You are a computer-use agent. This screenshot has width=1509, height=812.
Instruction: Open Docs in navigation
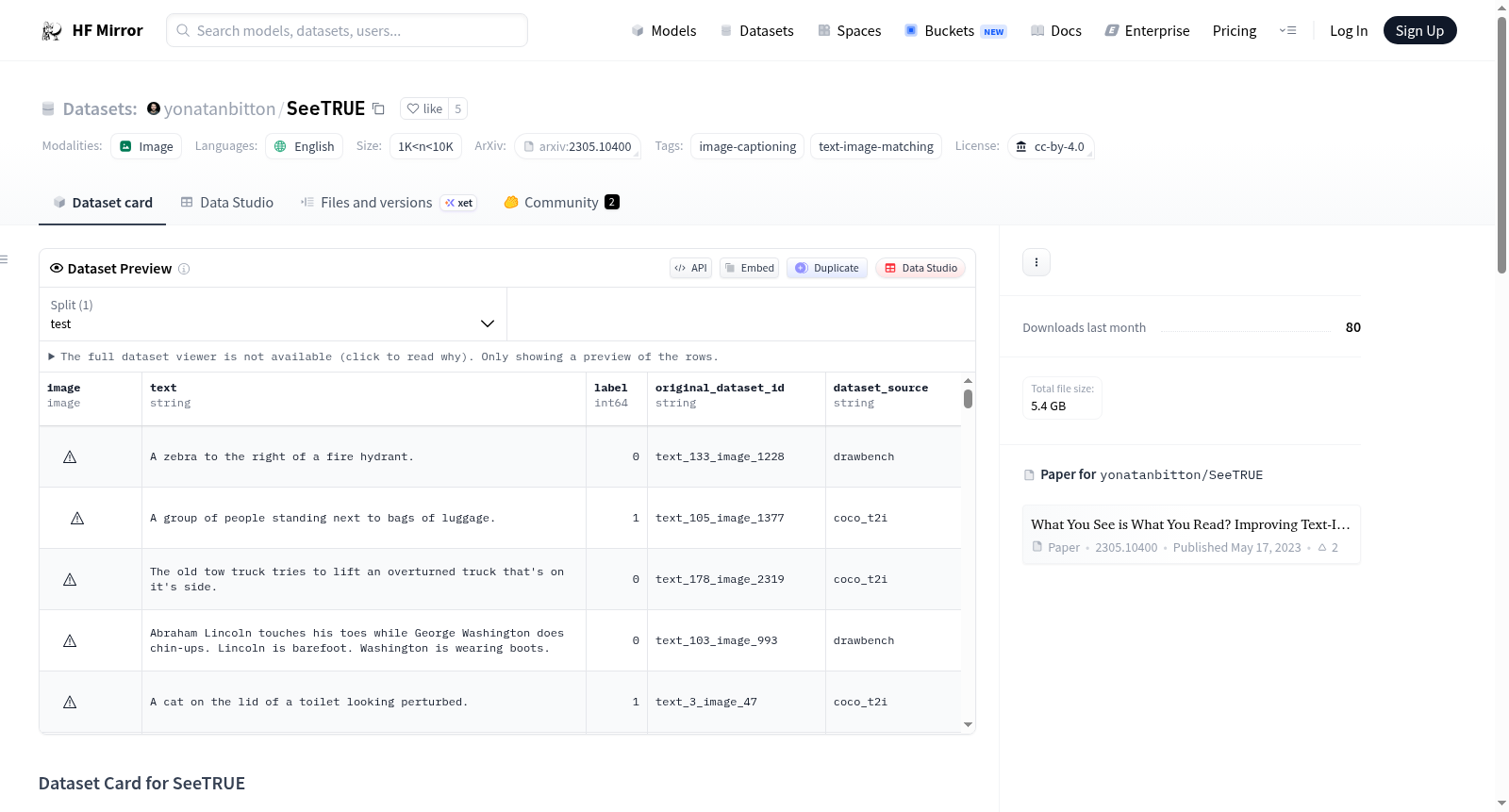coord(1056,31)
